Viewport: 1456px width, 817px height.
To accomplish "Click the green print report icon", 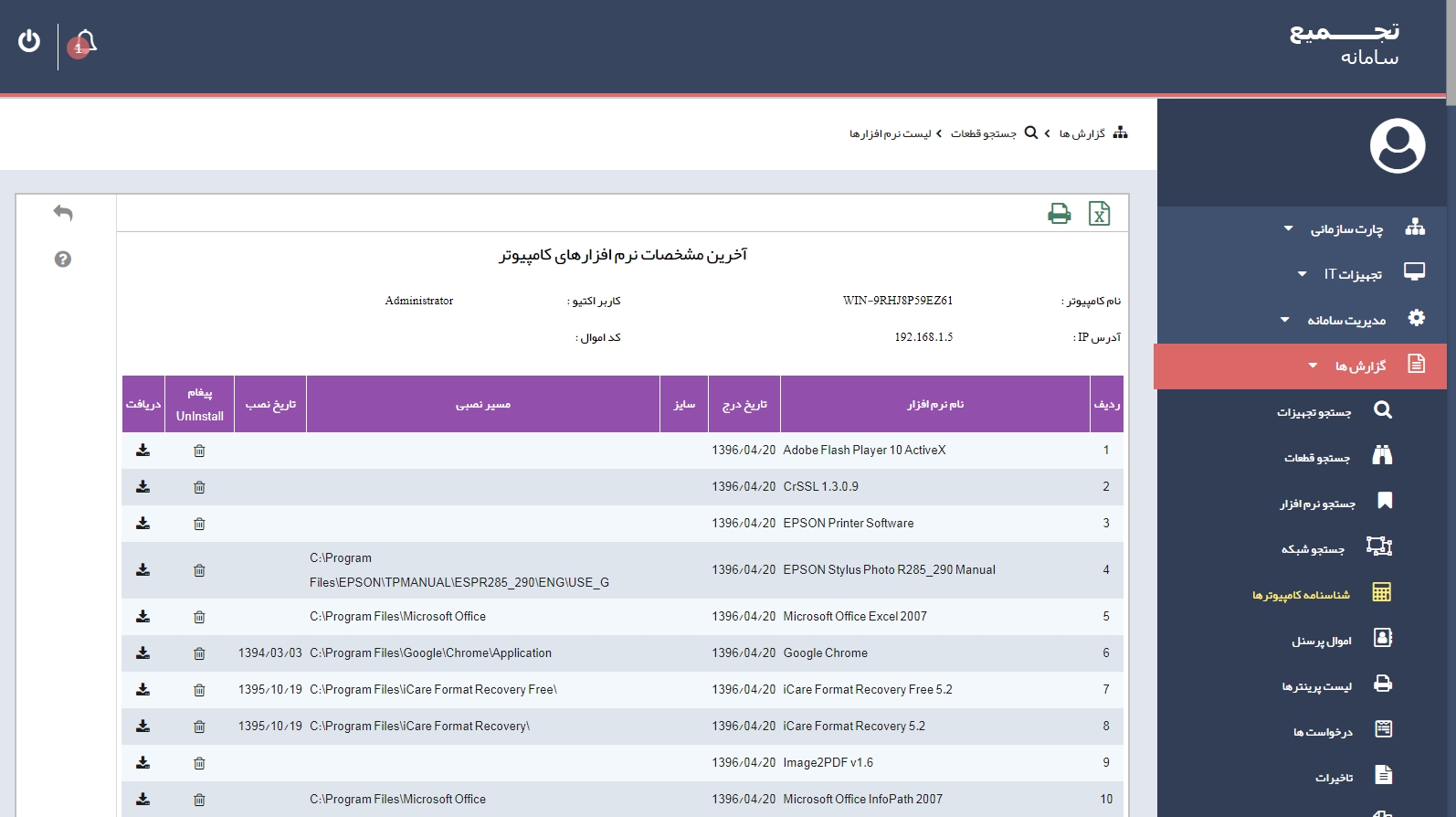I will [1059, 214].
